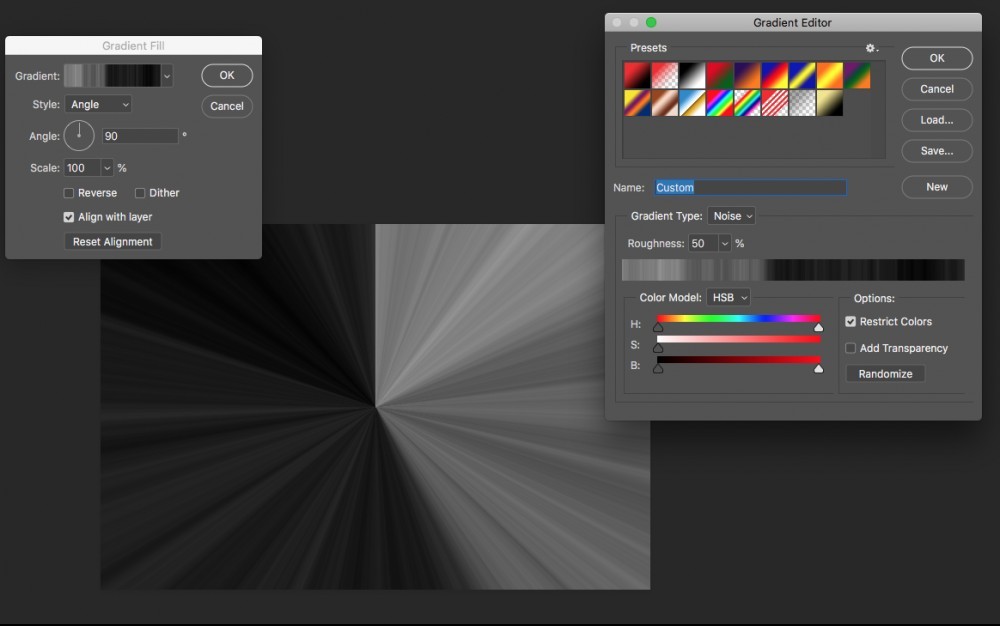The width and height of the screenshot is (1000, 626).
Task: Choose the Black, White gradient preset
Action: click(x=691, y=75)
